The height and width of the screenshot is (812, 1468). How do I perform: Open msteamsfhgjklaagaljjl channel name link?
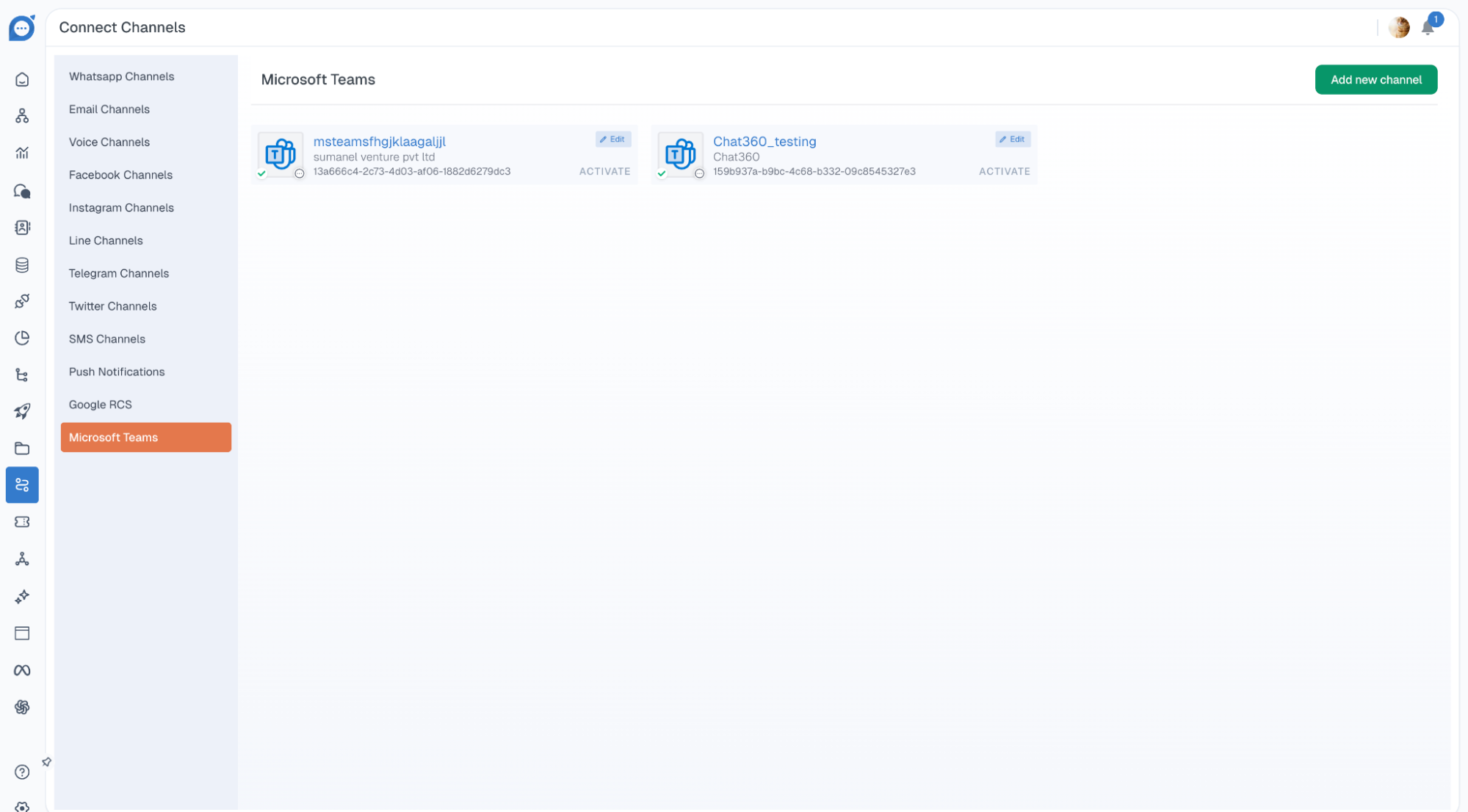379,141
